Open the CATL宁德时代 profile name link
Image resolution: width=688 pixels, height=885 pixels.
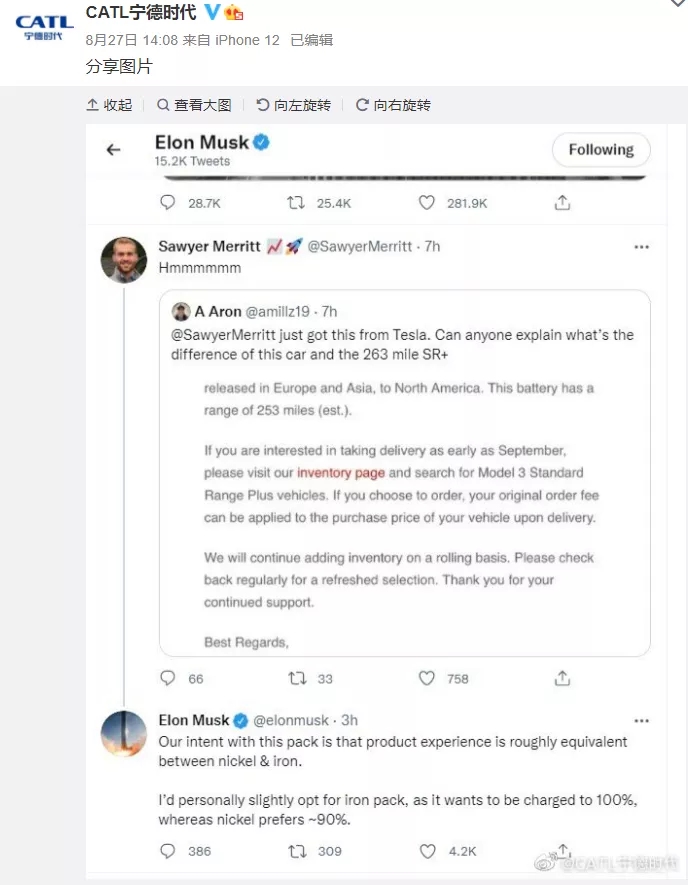pyautogui.click(x=141, y=13)
